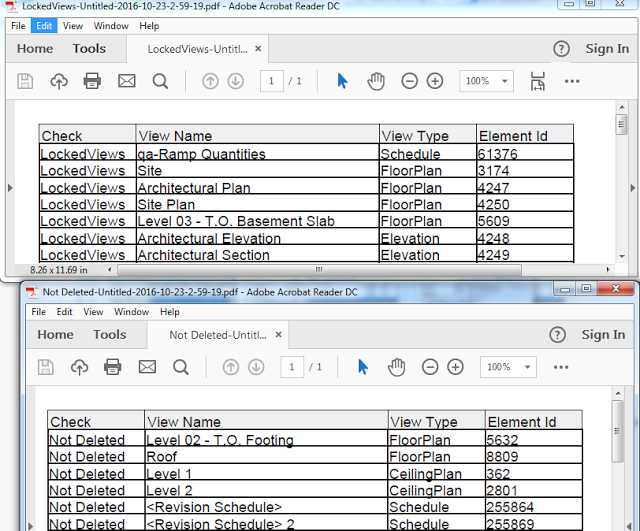Expand left navigation pane in LockedViews window

pos(10,188)
